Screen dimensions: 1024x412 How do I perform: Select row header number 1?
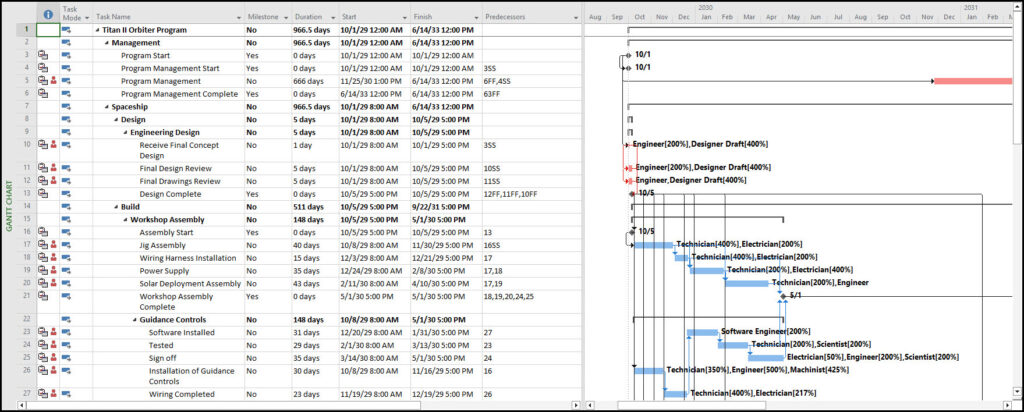26,30
